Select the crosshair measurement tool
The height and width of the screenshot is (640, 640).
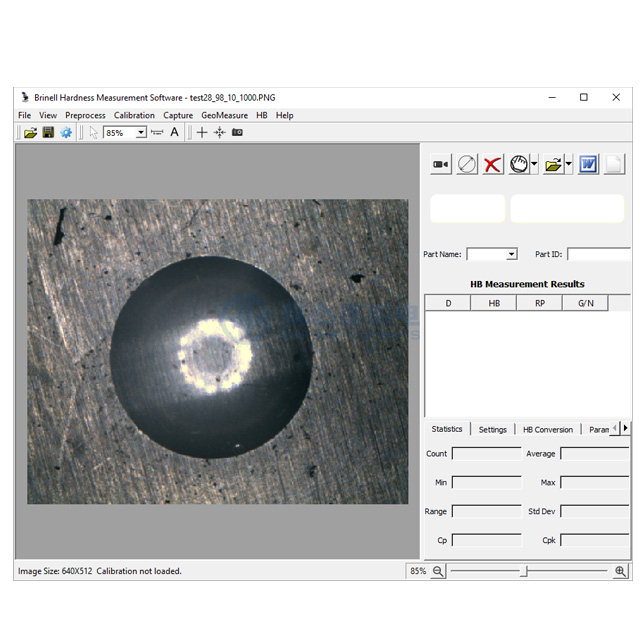202,132
